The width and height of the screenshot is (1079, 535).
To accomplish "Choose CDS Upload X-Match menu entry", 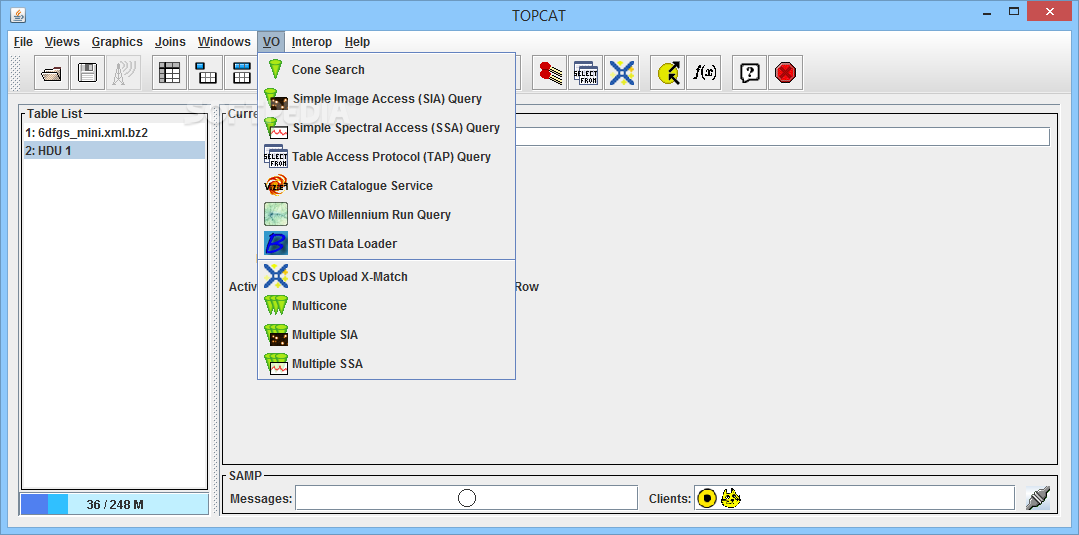I will [x=386, y=276].
